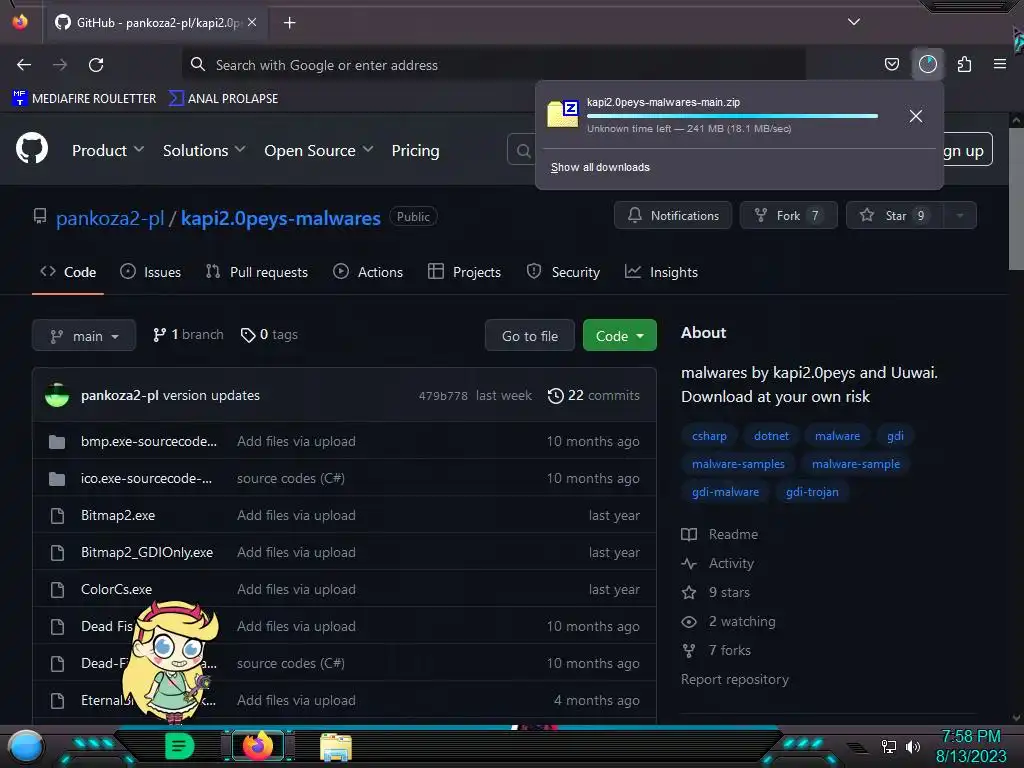The width and height of the screenshot is (1024, 768).
Task: Cancel the kapi2.0peys-malwares-main.zip download
Action: coord(916,116)
